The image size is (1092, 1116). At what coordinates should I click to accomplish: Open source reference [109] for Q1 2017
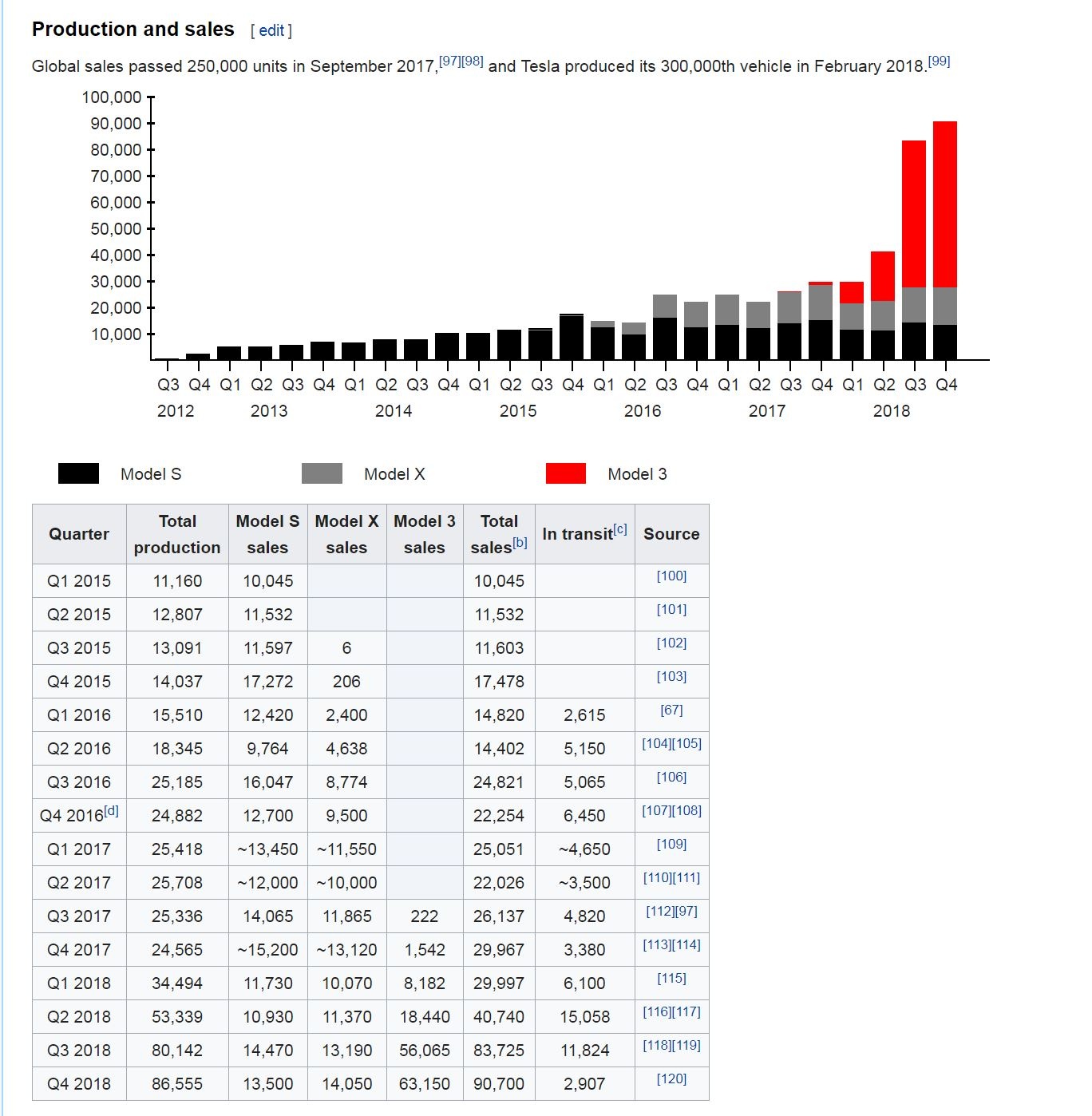(x=671, y=844)
